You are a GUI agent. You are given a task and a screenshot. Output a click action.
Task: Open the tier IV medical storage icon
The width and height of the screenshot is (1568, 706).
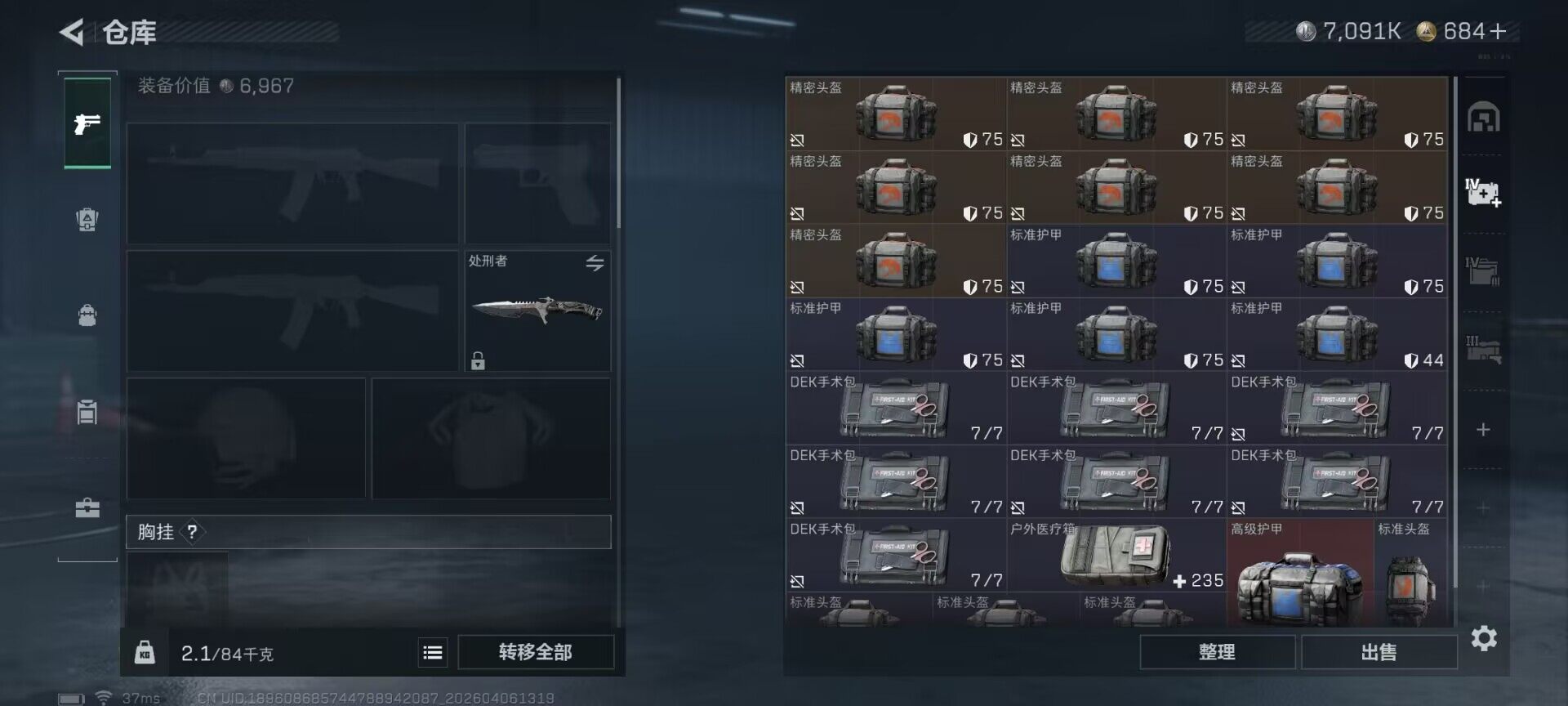click(x=1483, y=193)
